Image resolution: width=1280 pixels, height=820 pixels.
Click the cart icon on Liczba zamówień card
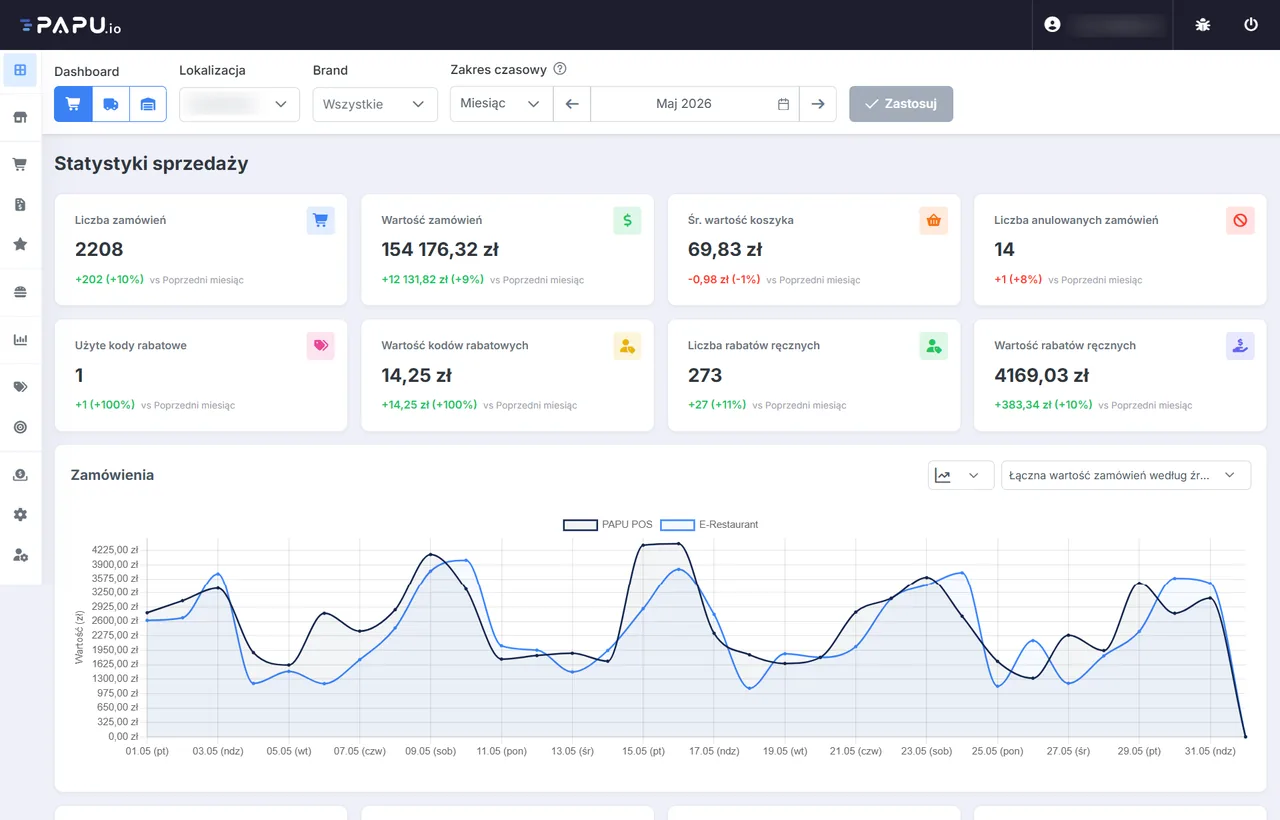tap(320, 220)
